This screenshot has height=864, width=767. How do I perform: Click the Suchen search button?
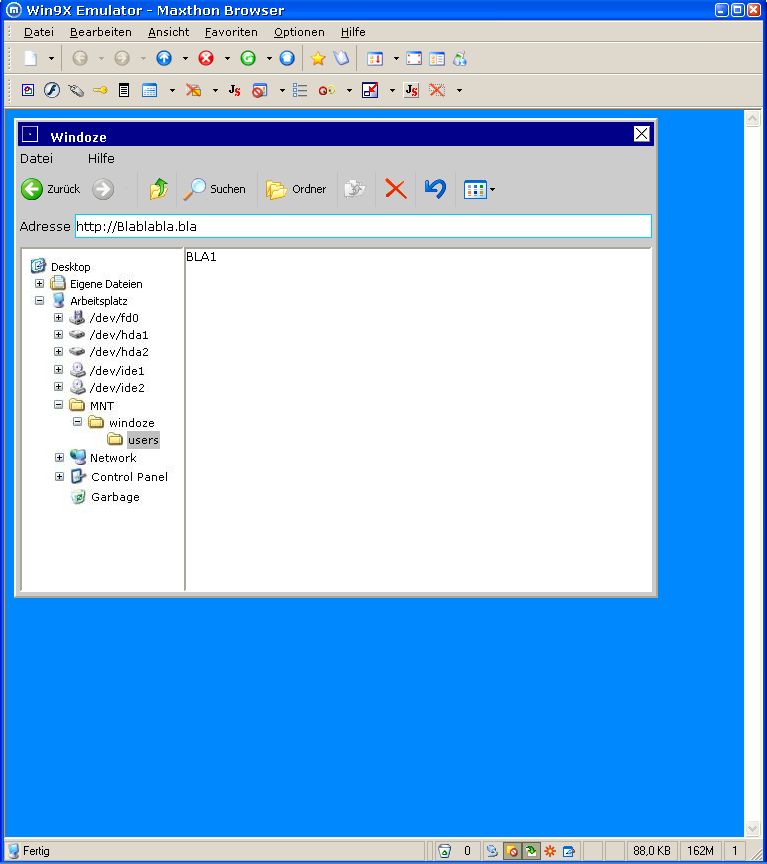coord(215,189)
